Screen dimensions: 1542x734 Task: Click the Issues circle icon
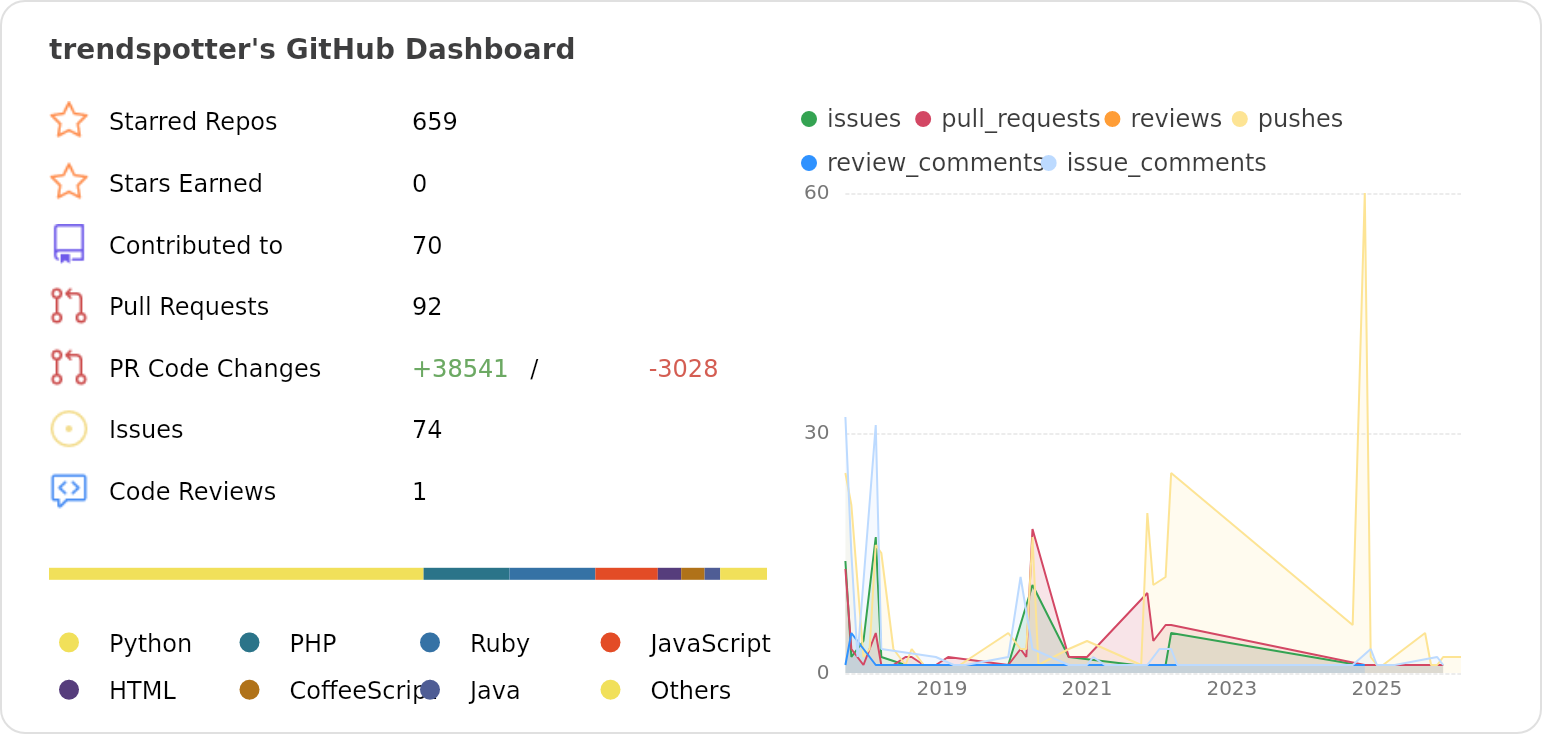tap(70, 428)
